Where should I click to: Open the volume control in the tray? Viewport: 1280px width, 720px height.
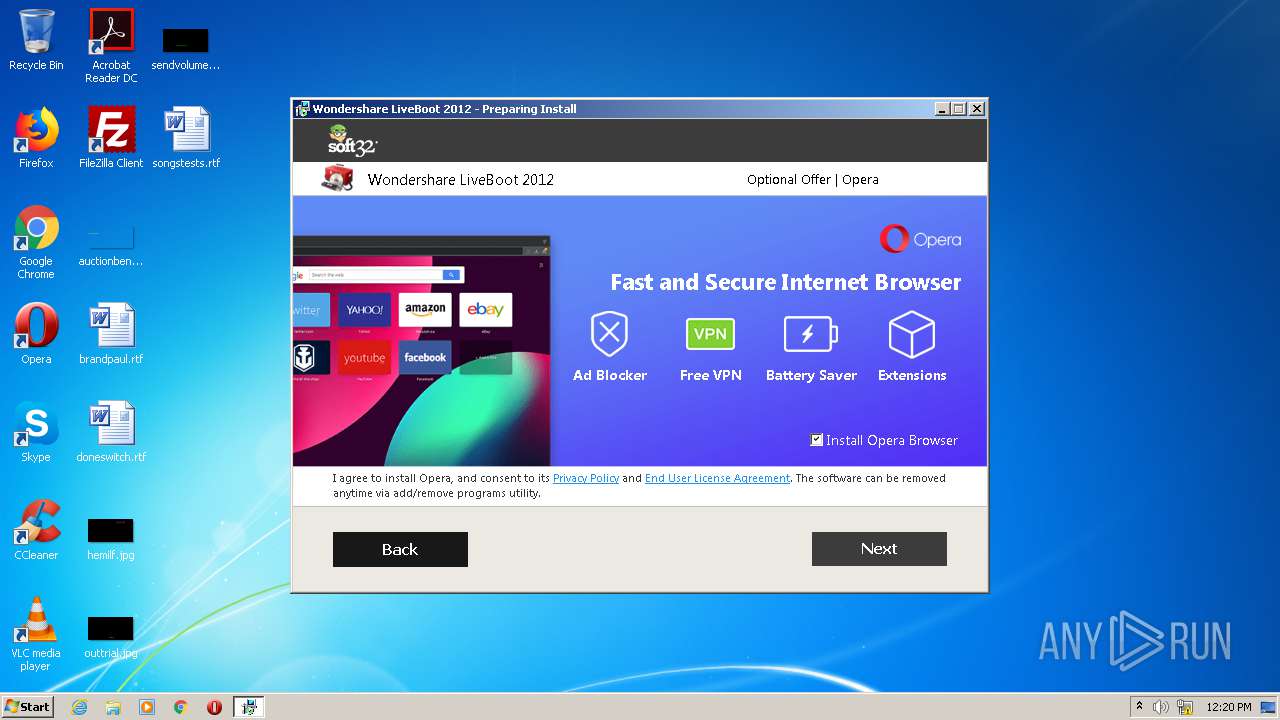pos(1161,707)
